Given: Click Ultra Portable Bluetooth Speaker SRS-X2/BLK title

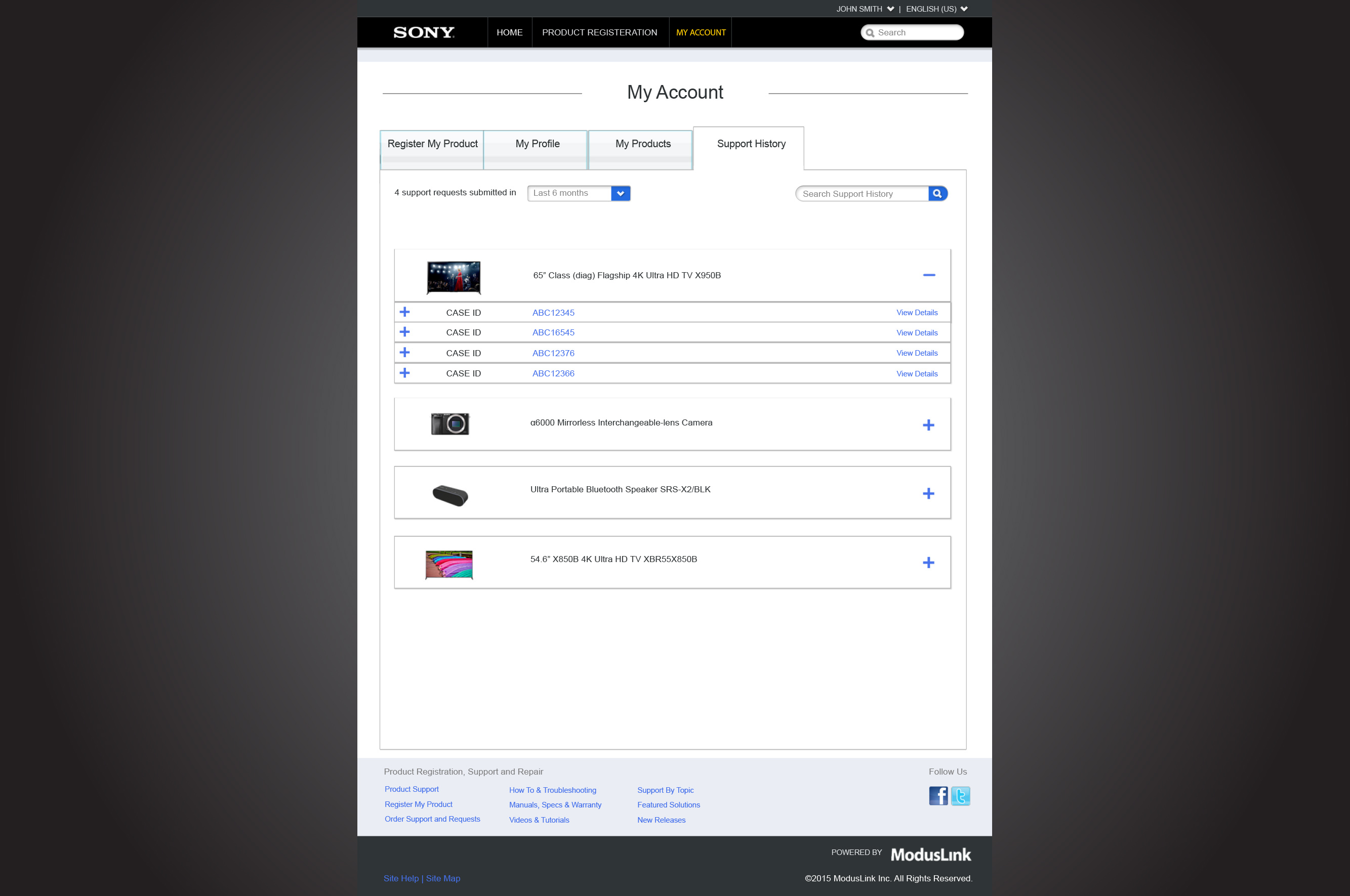Looking at the screenshot, I should [x=620, y=490].
